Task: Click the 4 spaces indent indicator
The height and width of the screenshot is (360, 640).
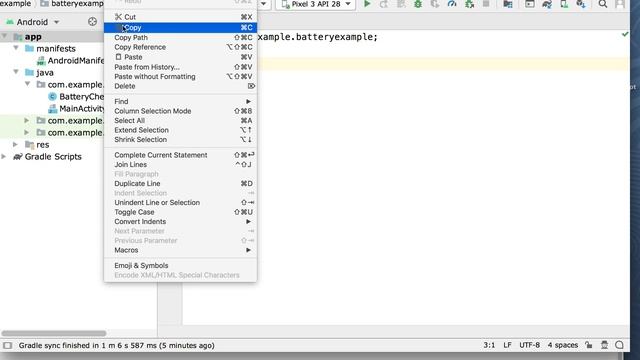Action: pos(563,345)
